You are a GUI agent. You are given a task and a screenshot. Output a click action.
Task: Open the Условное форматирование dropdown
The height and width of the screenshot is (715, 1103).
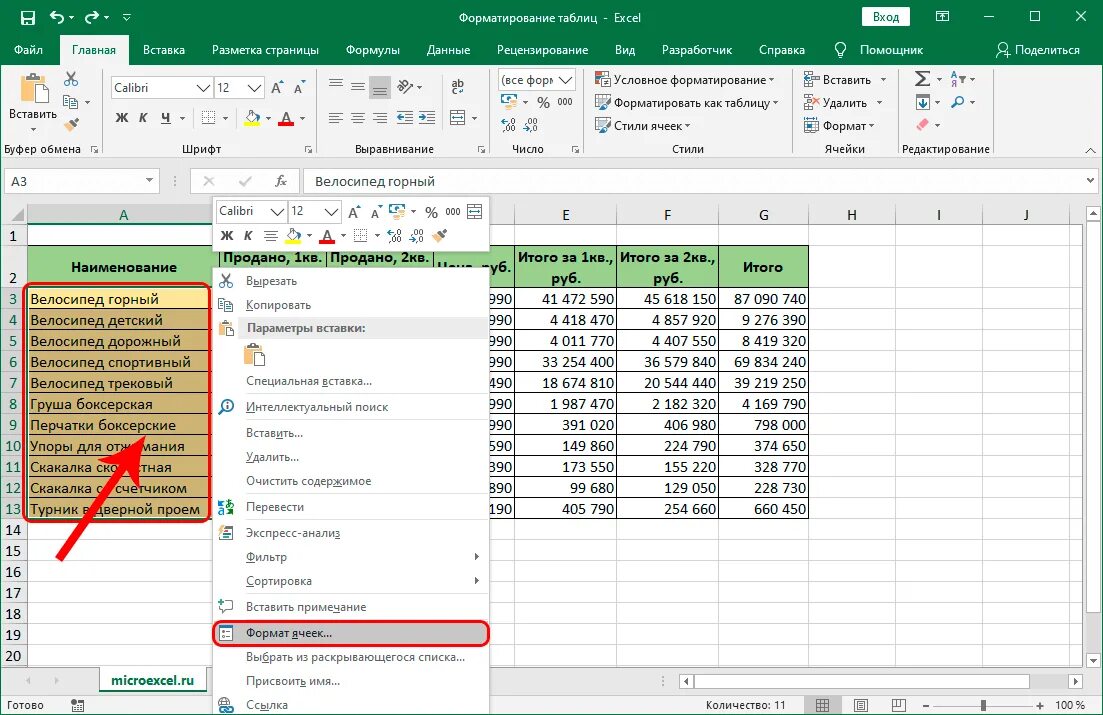click(x=684, y=80)
